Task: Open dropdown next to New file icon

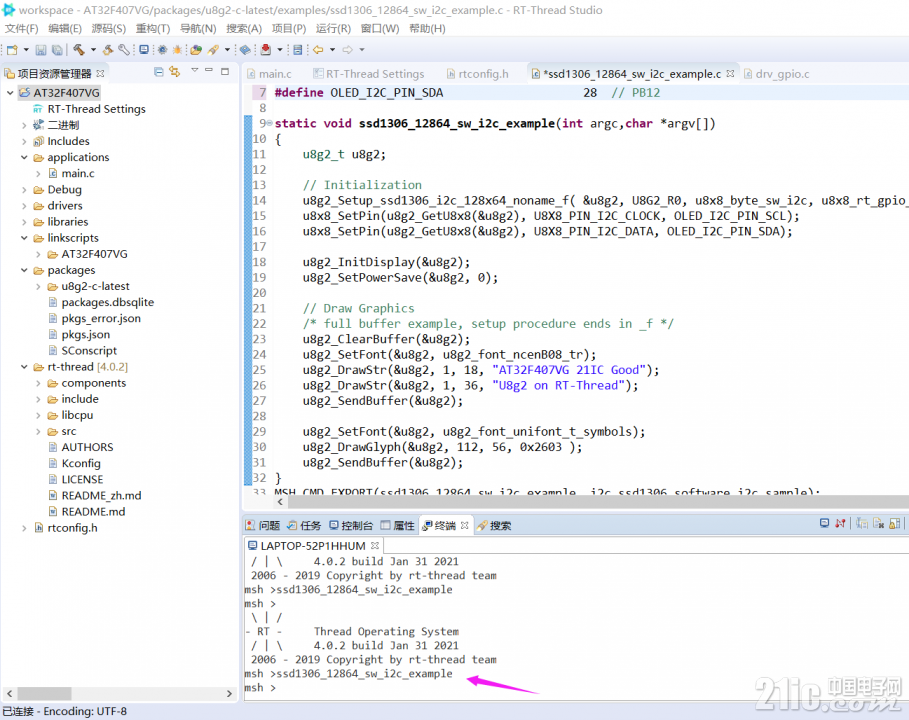Action: point(26,50)
